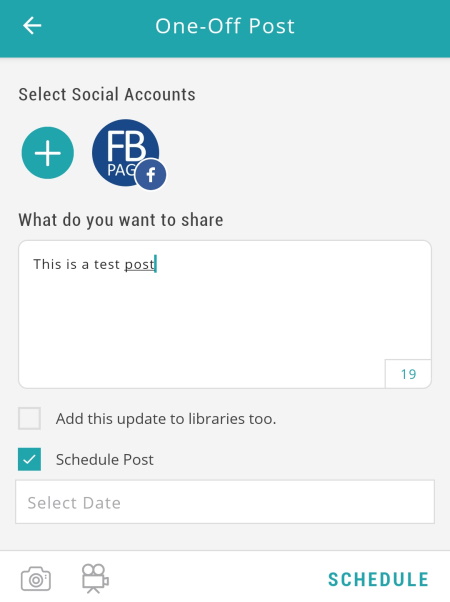Attach a photo using the camera icon
This screenshot has height=602, width=450.
tap(36, 579)
